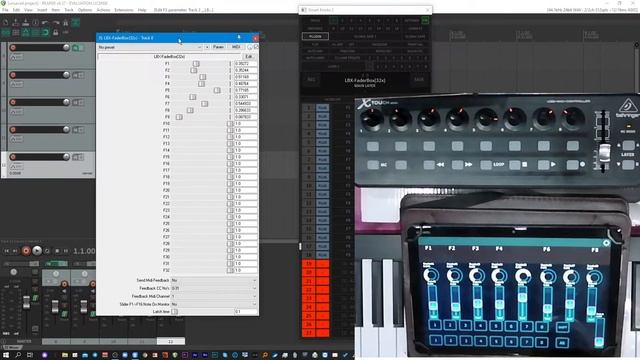Open FX via the green track FX button

[x=76, y=48]
